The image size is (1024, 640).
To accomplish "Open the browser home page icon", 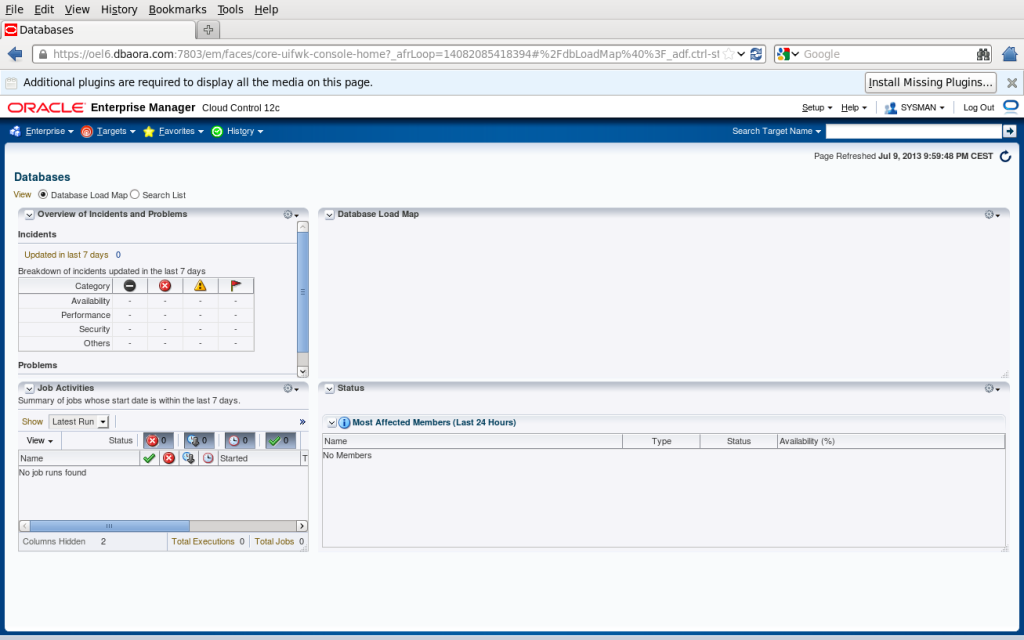I will (1010, 54).
